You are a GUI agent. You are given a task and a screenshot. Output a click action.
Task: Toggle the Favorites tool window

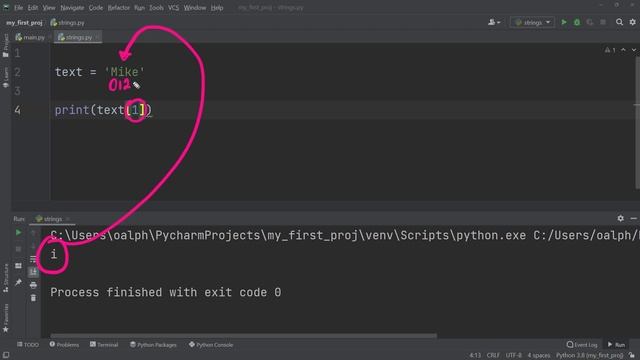coord(6,318)
